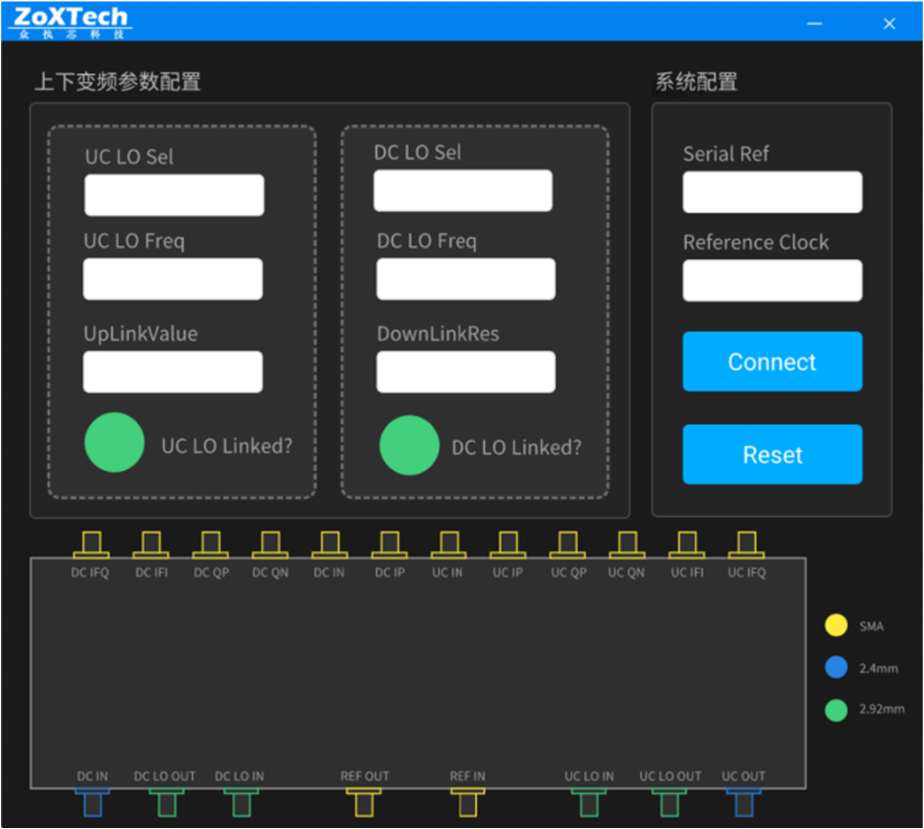Select the UC IFQ connector icon
This screenshot has height=829, width=924.
[746, 544]
